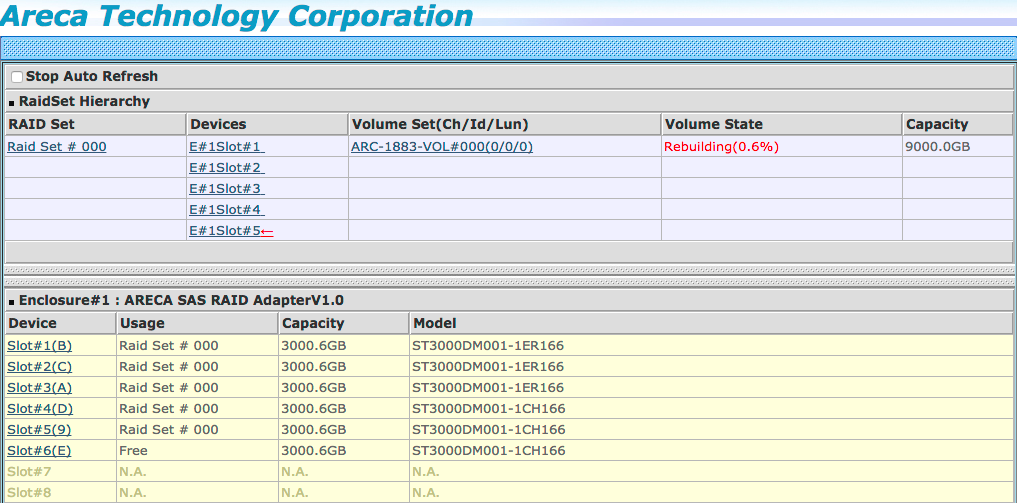Click the Slot#8 disabled entry
This screenshot has height=503, width=1017.
[29, 492]
